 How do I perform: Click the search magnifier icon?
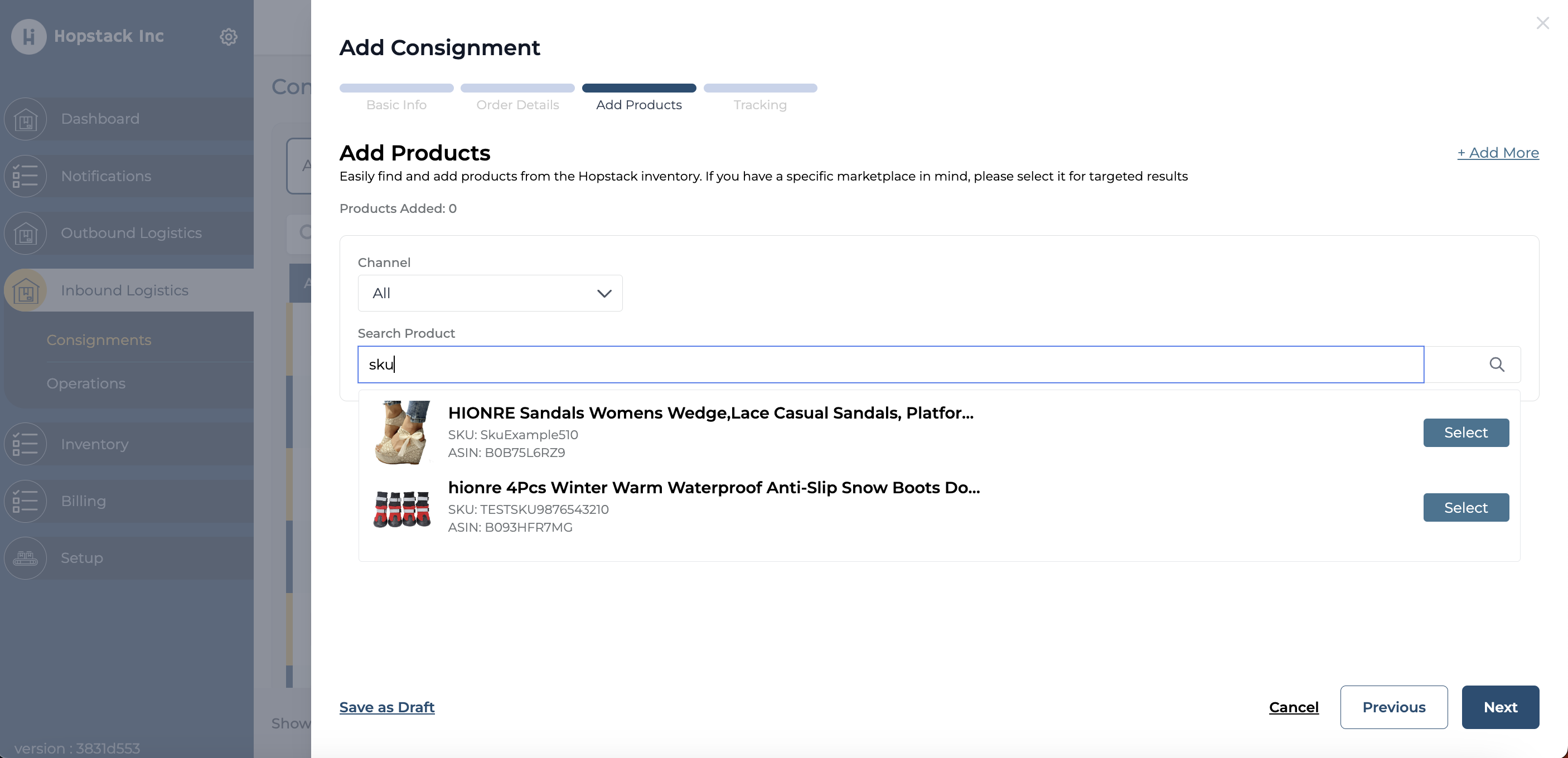click(1496, 365)
